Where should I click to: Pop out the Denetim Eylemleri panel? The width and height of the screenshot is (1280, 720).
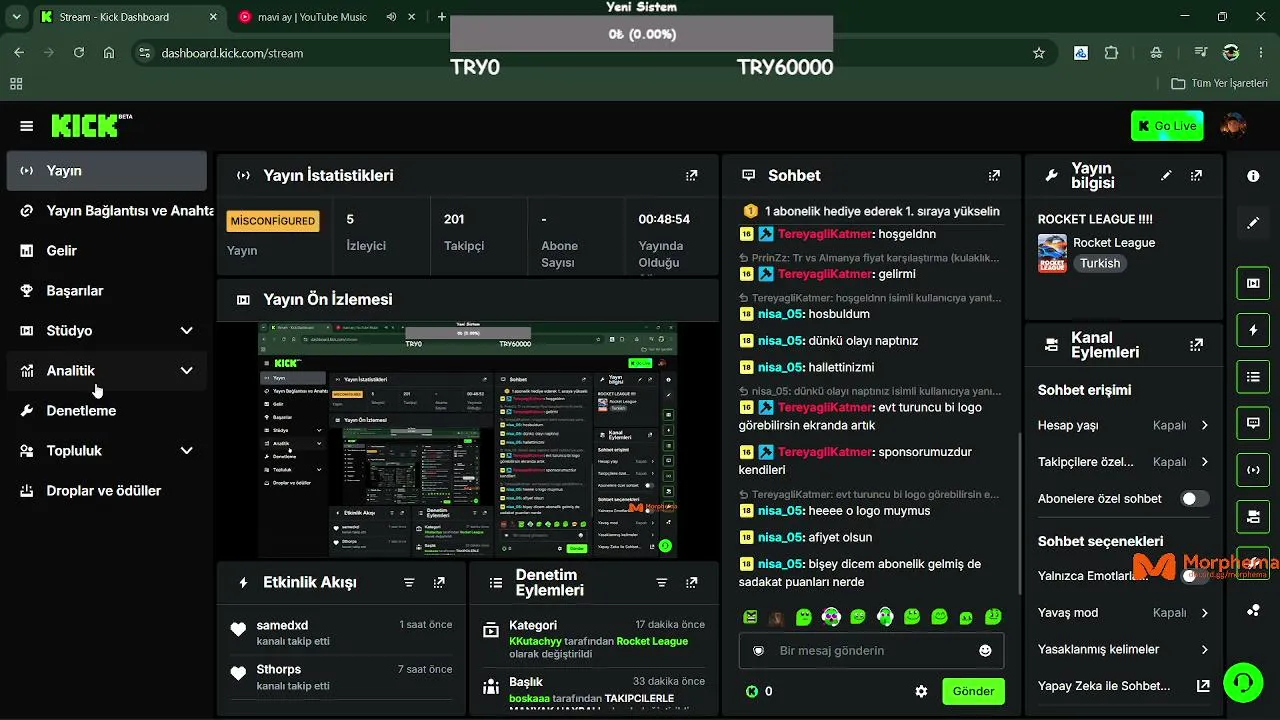tap(691, 582)
